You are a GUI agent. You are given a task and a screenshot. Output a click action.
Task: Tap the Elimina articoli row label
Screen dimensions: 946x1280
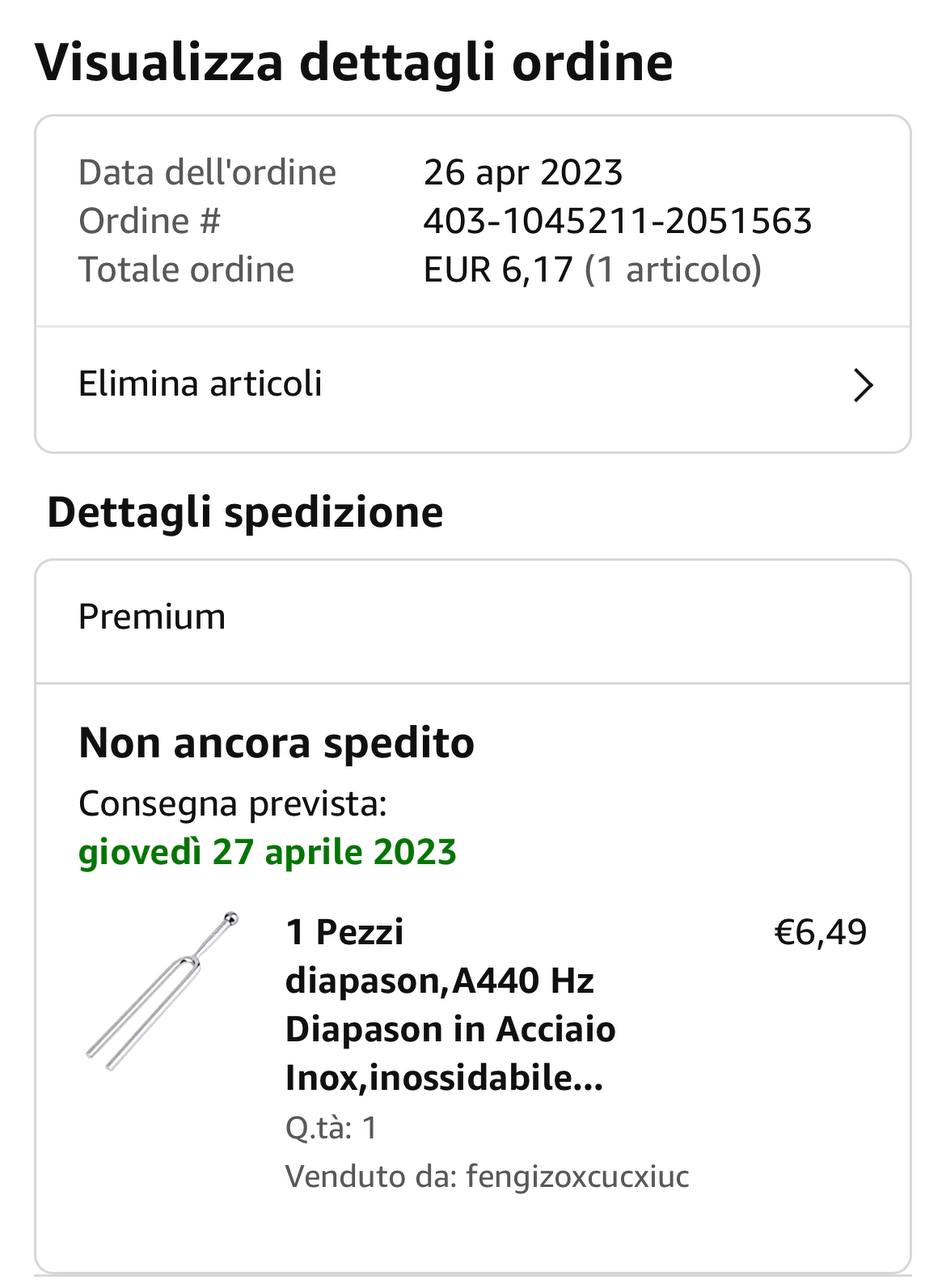200,384
